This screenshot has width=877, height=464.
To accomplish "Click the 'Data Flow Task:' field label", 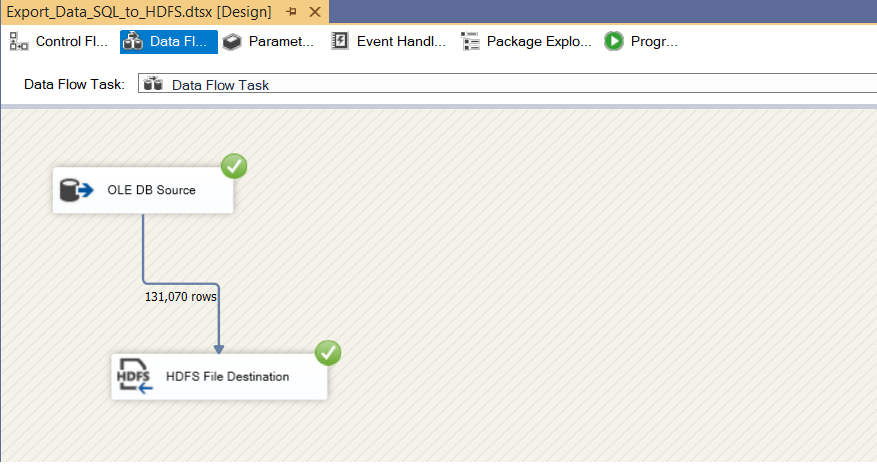I will (x=74, y=85).
